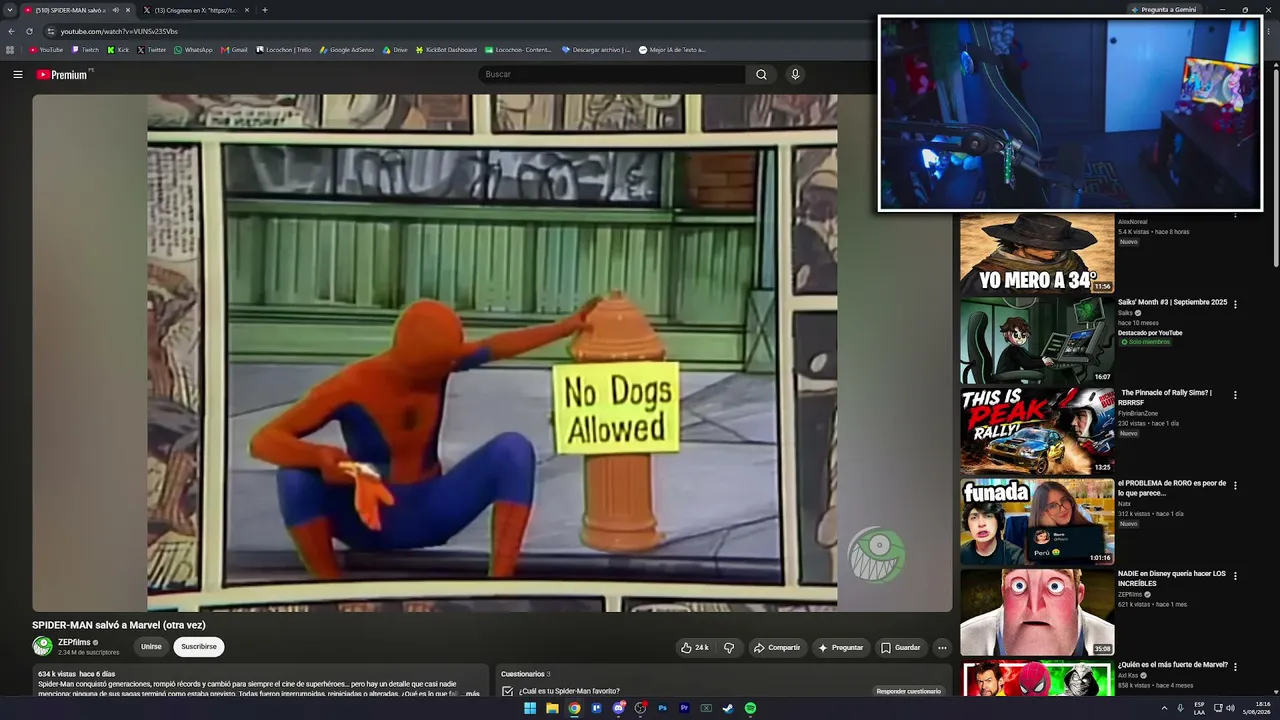Open options for Saiks' Month #3 video
Viewport: 1280px width, 720px height.
click(x=1235, y=304)
